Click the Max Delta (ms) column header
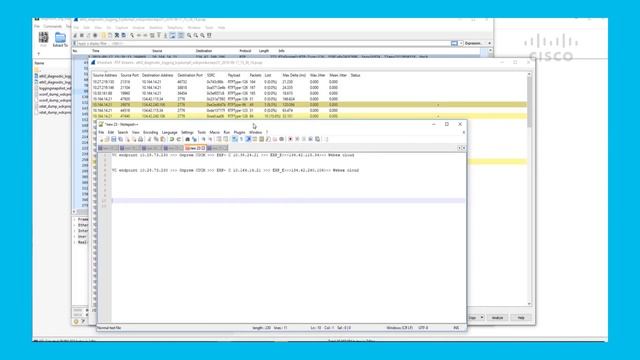Viewport: 640px width, 360px height. [x=294, y=76]
